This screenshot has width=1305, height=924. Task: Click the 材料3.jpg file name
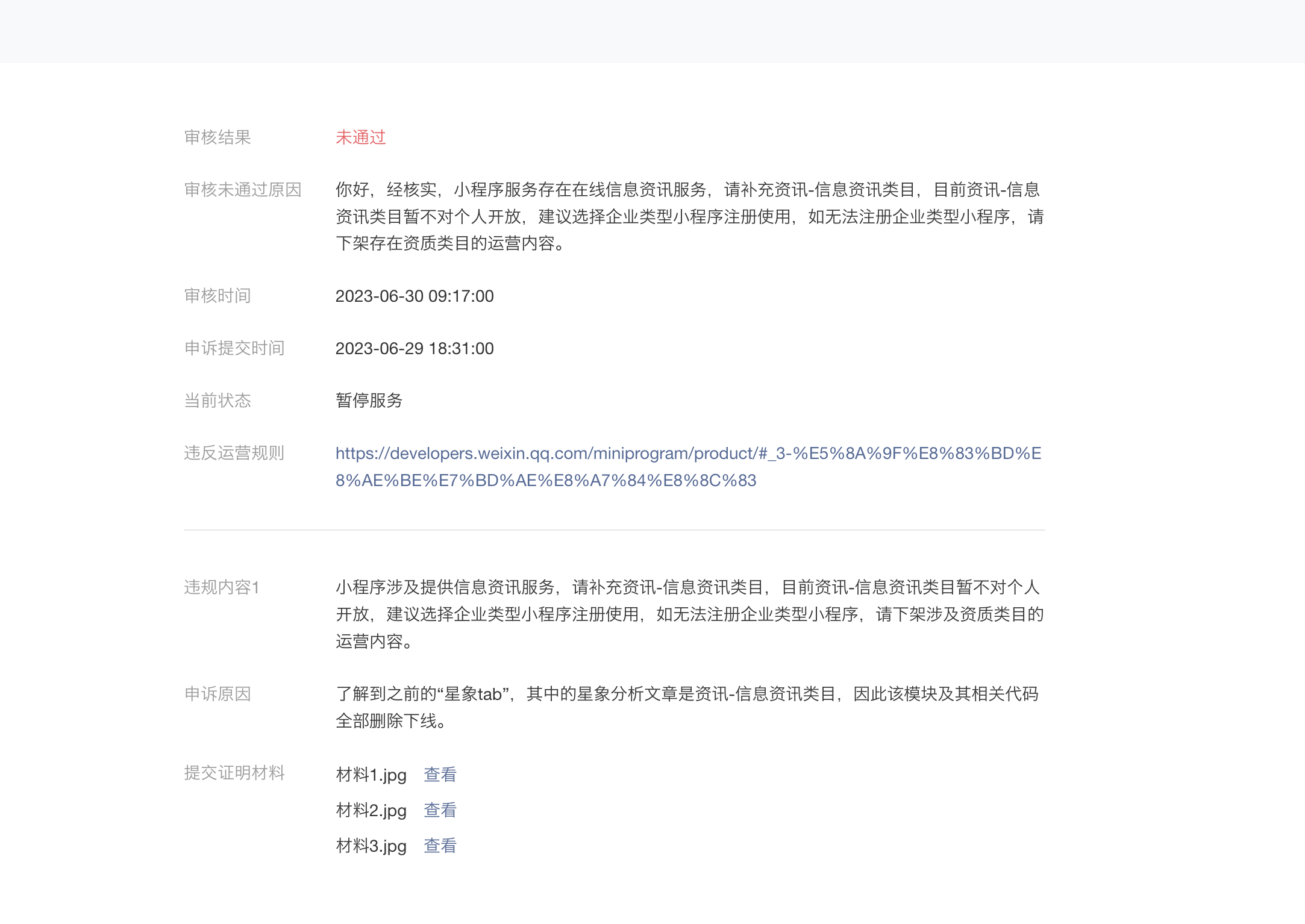[x=371, y=846]
